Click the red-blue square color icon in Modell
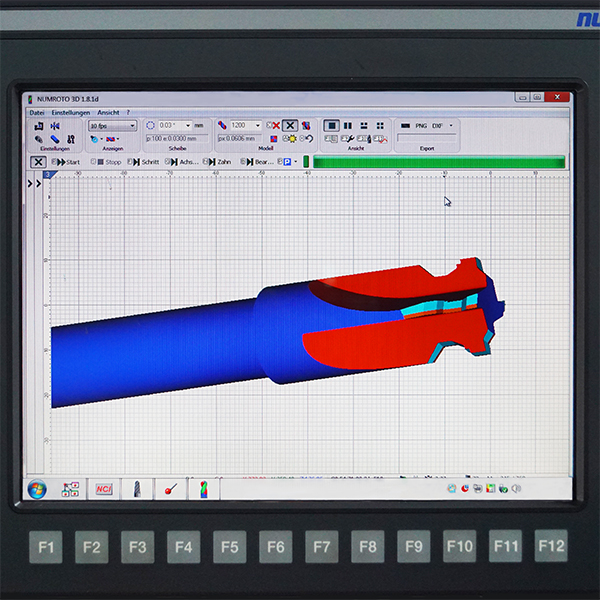The width and height of the screenshot is (600, 600). [x=274, y=139]
